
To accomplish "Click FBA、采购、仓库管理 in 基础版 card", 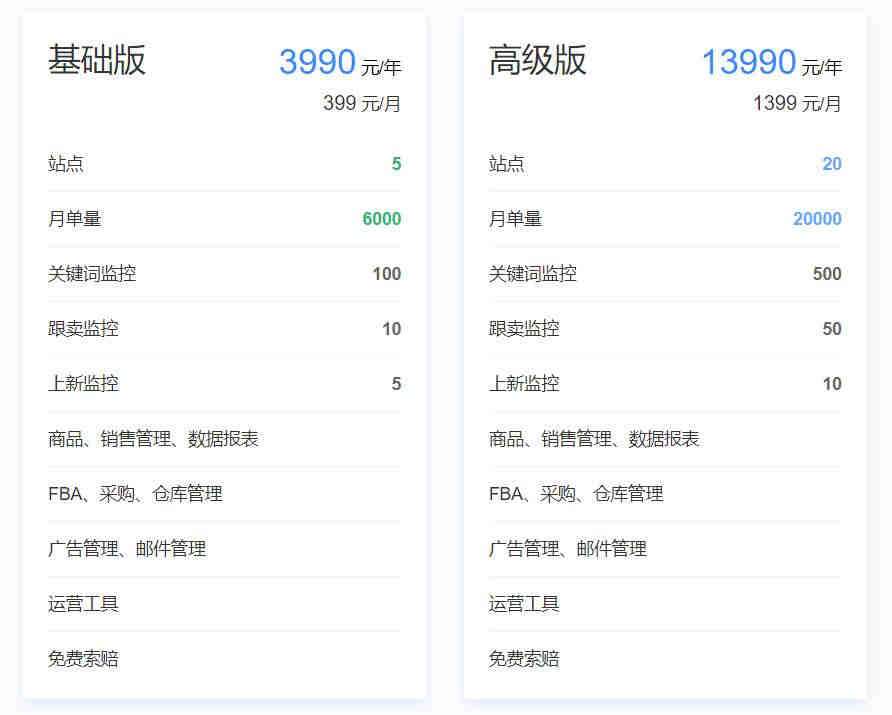I will [135, 494].
